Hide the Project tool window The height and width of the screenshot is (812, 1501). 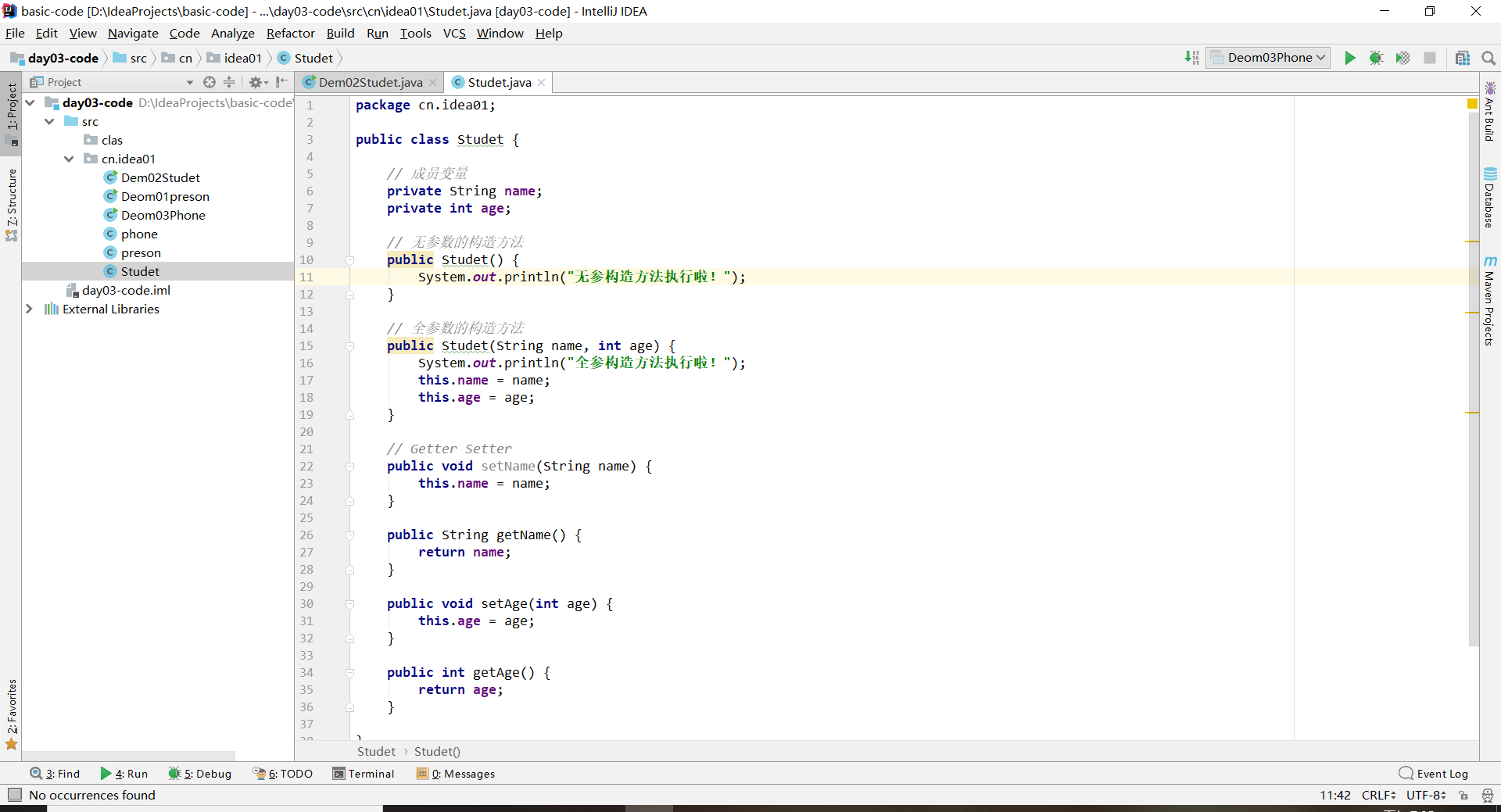(x=282, y=82)
